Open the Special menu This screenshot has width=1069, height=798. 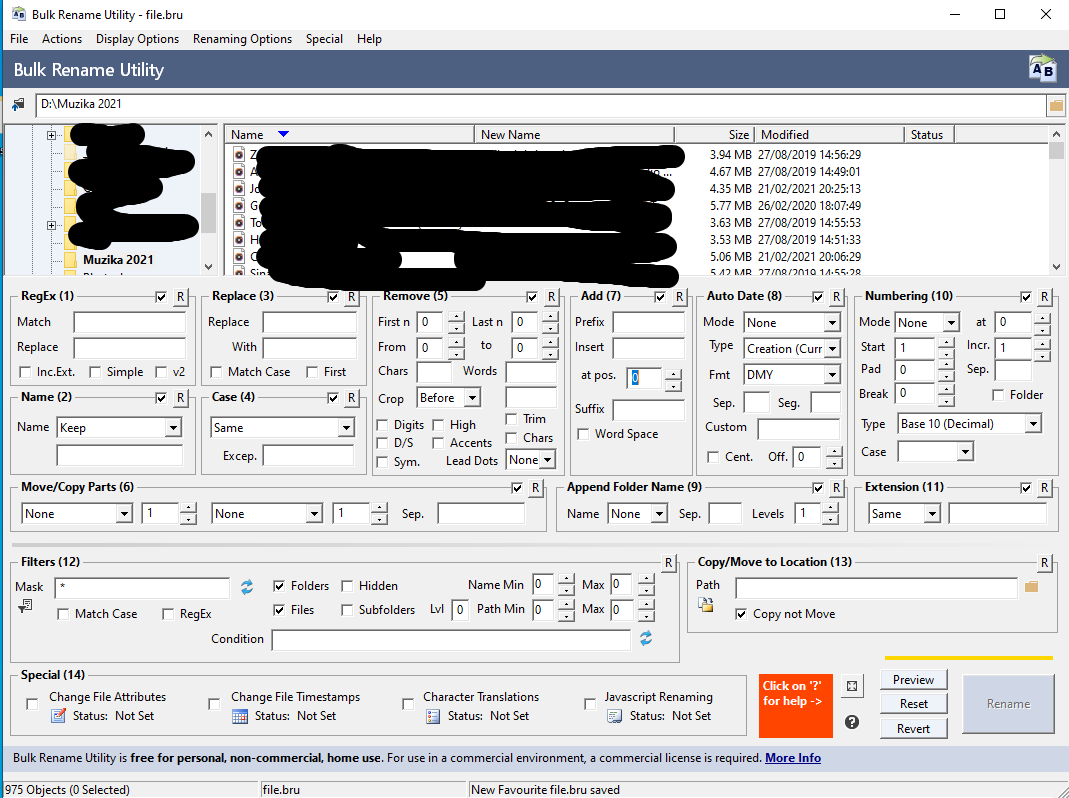[324, 39]
